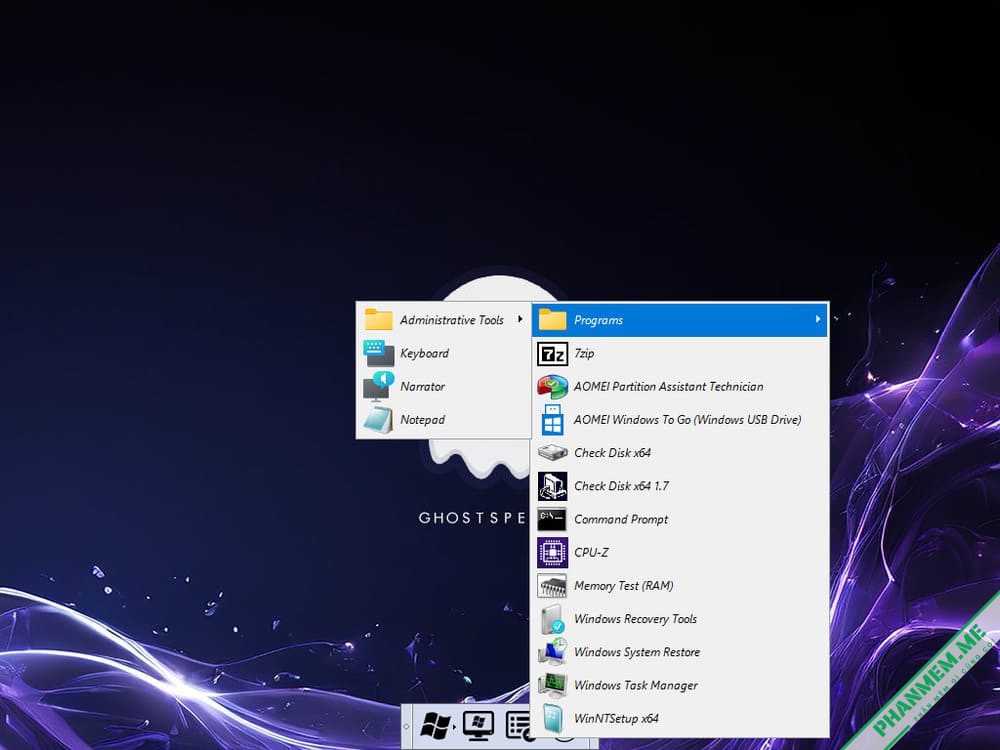
Task: Start AOMEI Windows To Go
Action: [x=680, y=419]
